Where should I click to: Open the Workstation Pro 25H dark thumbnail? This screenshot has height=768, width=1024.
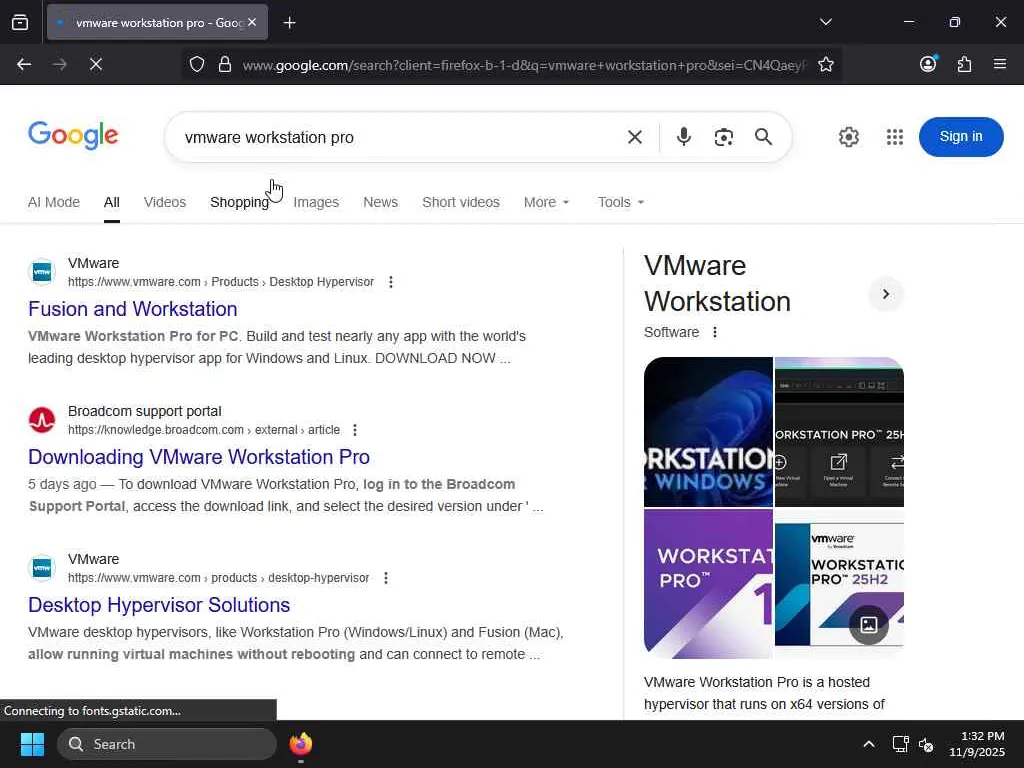(x=839, y=432)
